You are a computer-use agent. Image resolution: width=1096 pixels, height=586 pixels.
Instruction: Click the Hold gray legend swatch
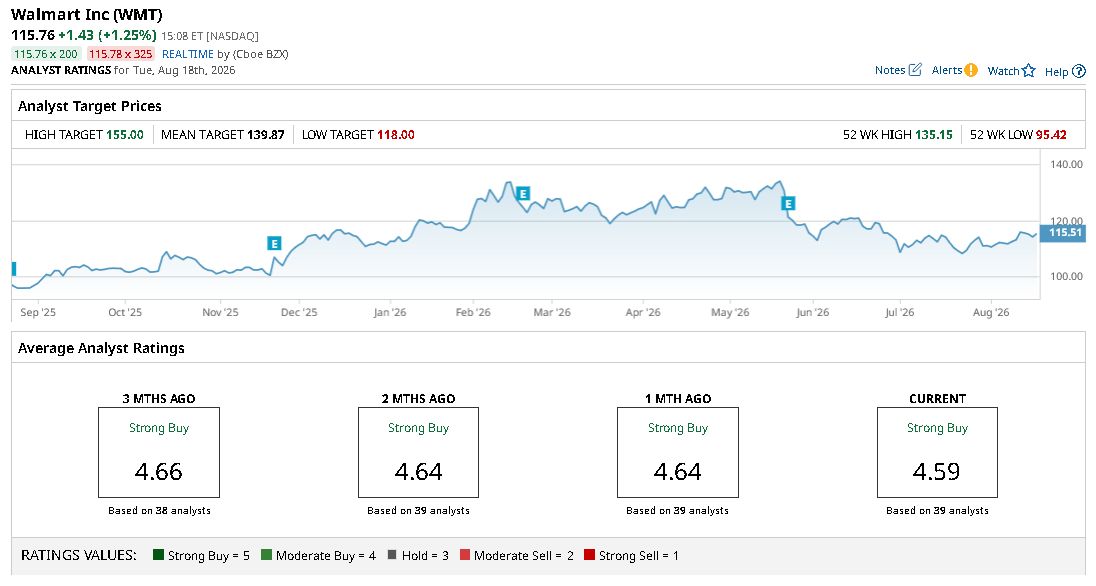click(391, 555)
